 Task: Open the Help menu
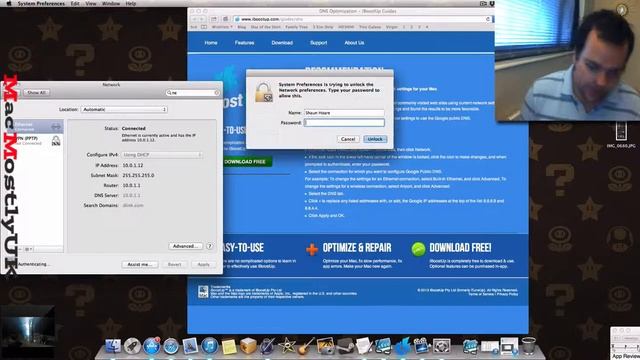131,3
